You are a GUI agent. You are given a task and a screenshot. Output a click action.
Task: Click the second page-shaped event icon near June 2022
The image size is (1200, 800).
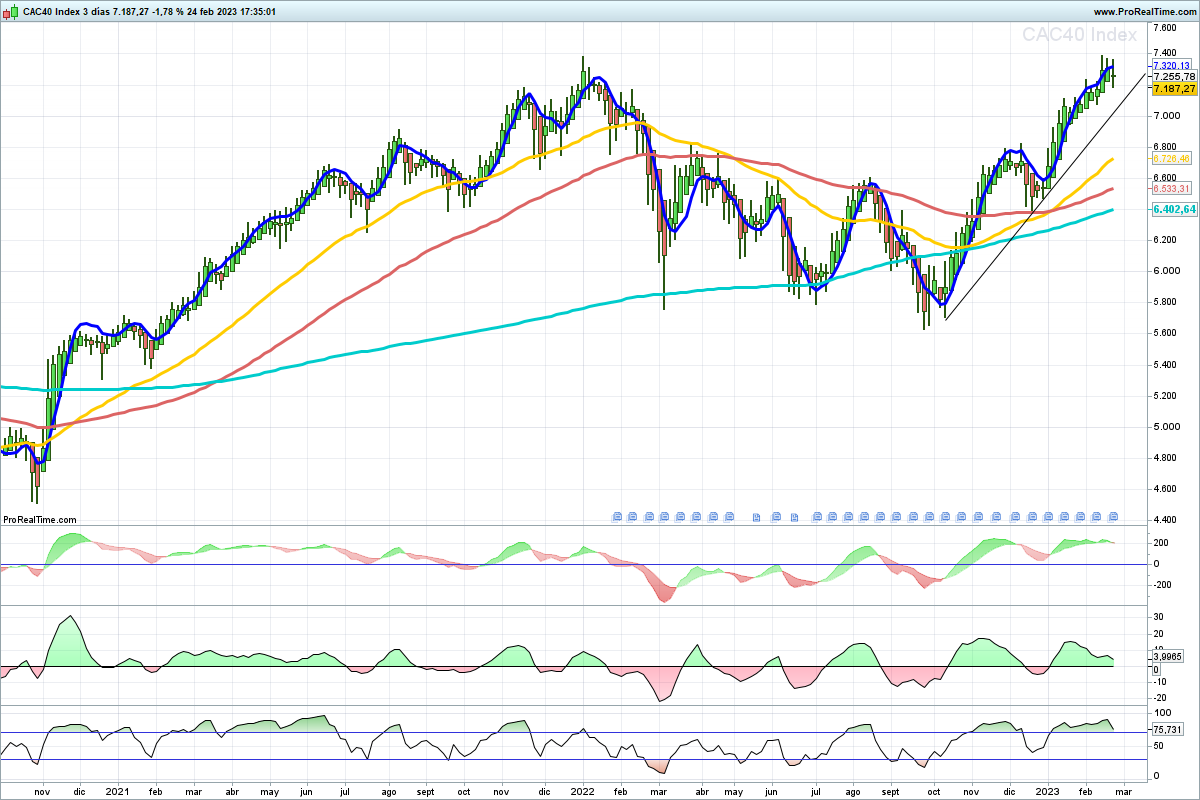pyautogui.click(x=794, y=518)
